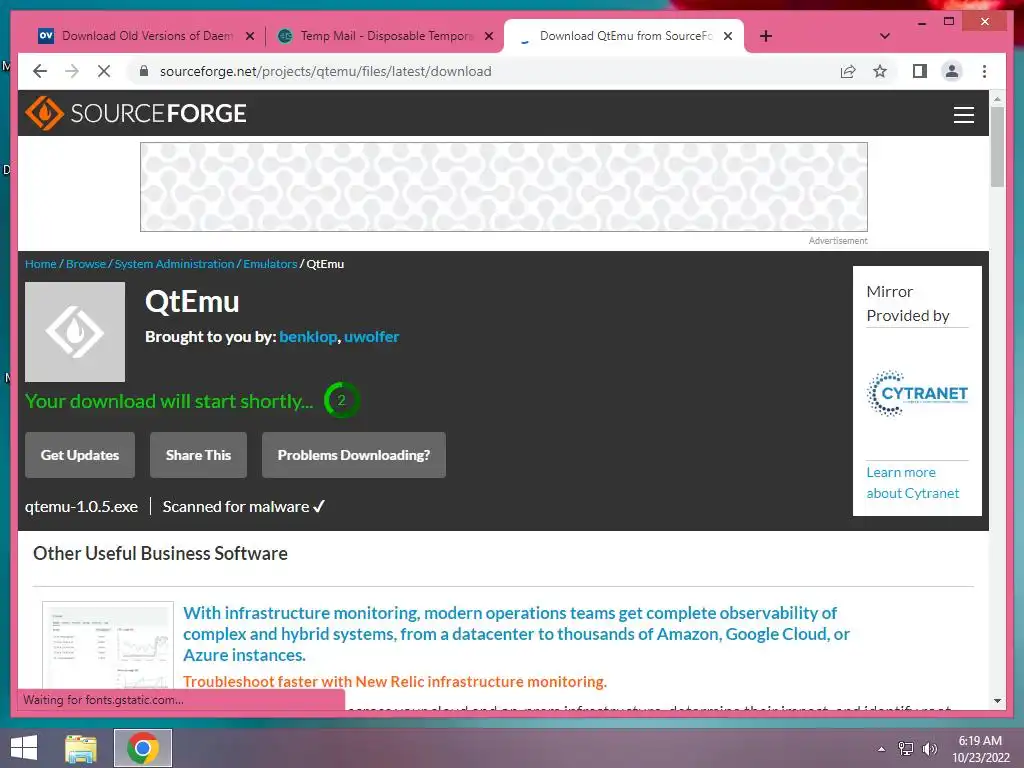Screen dimensions: 1024x768
Task: Open Chrome three-dot menu
Action: [984, 71]
